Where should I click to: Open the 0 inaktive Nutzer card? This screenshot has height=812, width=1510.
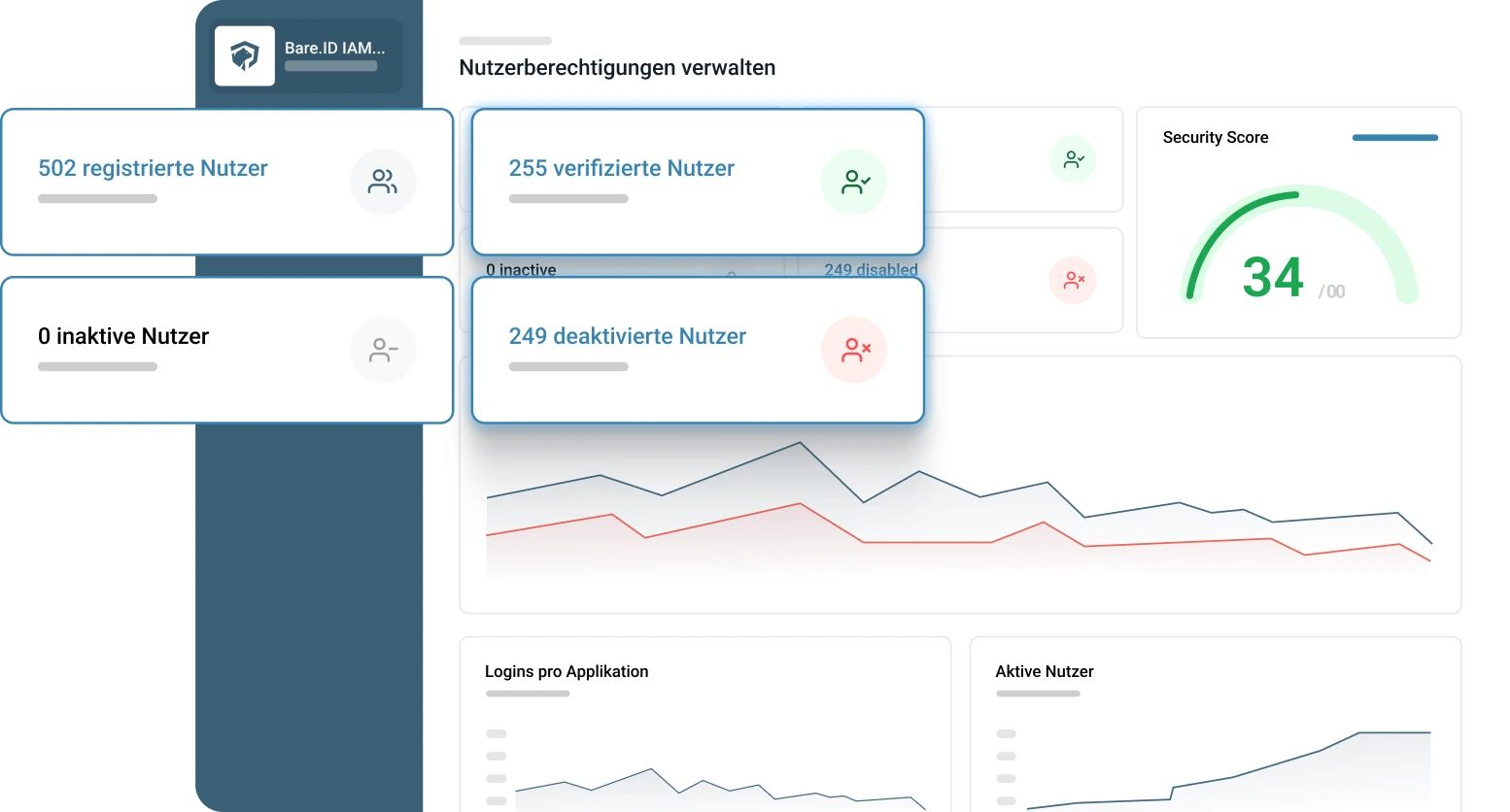[227, 350]
